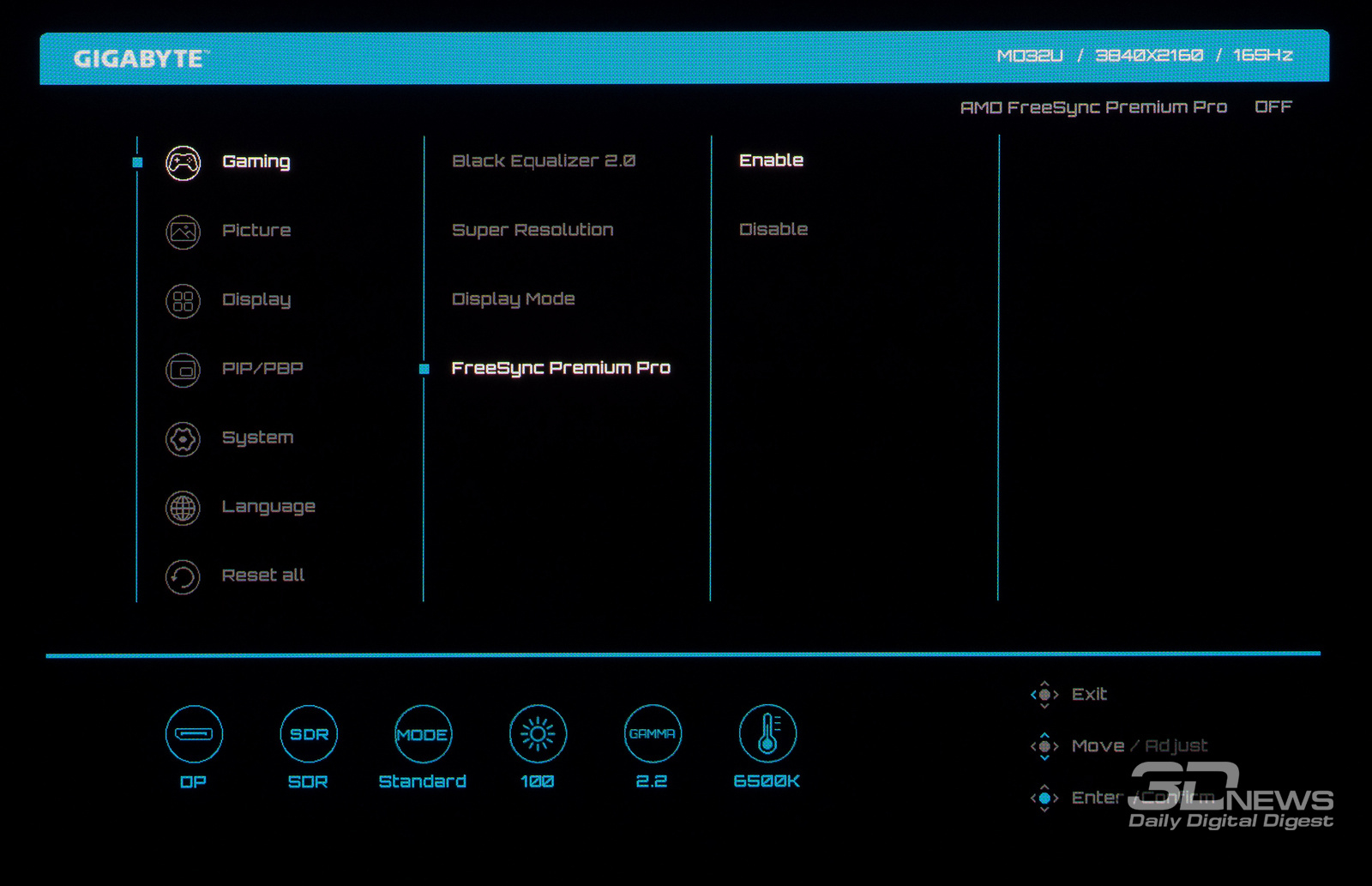Screen dimensions: 1372x886
Task: Click the AMD FreeSync Premium Pro status label
Action: pos(1093,107)
